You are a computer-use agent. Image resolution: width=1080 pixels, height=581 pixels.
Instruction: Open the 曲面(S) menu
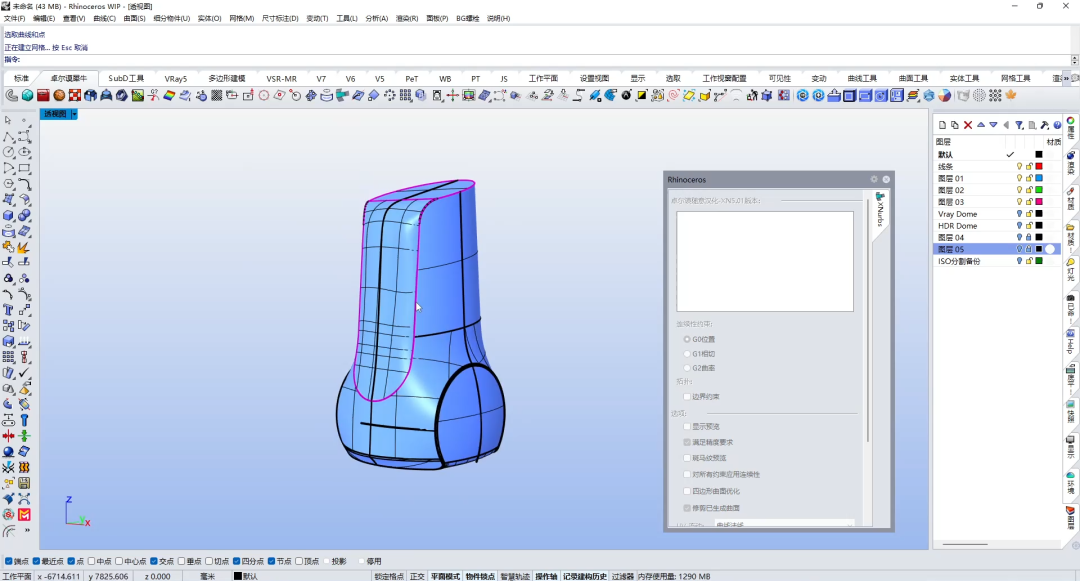134,19
